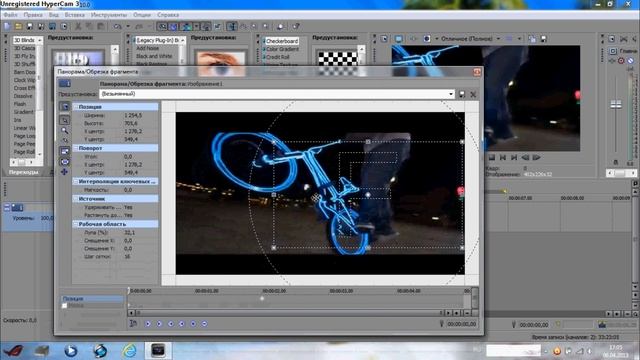Select the Zoom magnifier tool in Pan/Crop

click(x=64, y=131)
